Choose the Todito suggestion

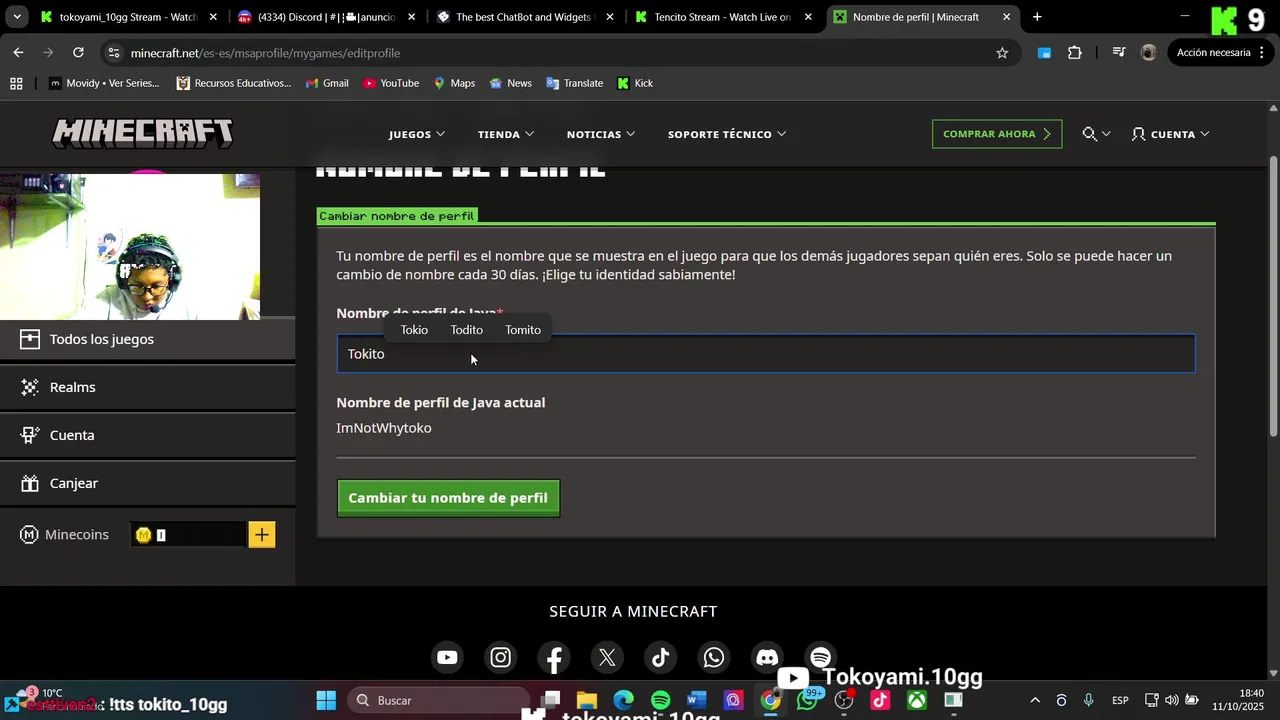[x=466, y=330]
